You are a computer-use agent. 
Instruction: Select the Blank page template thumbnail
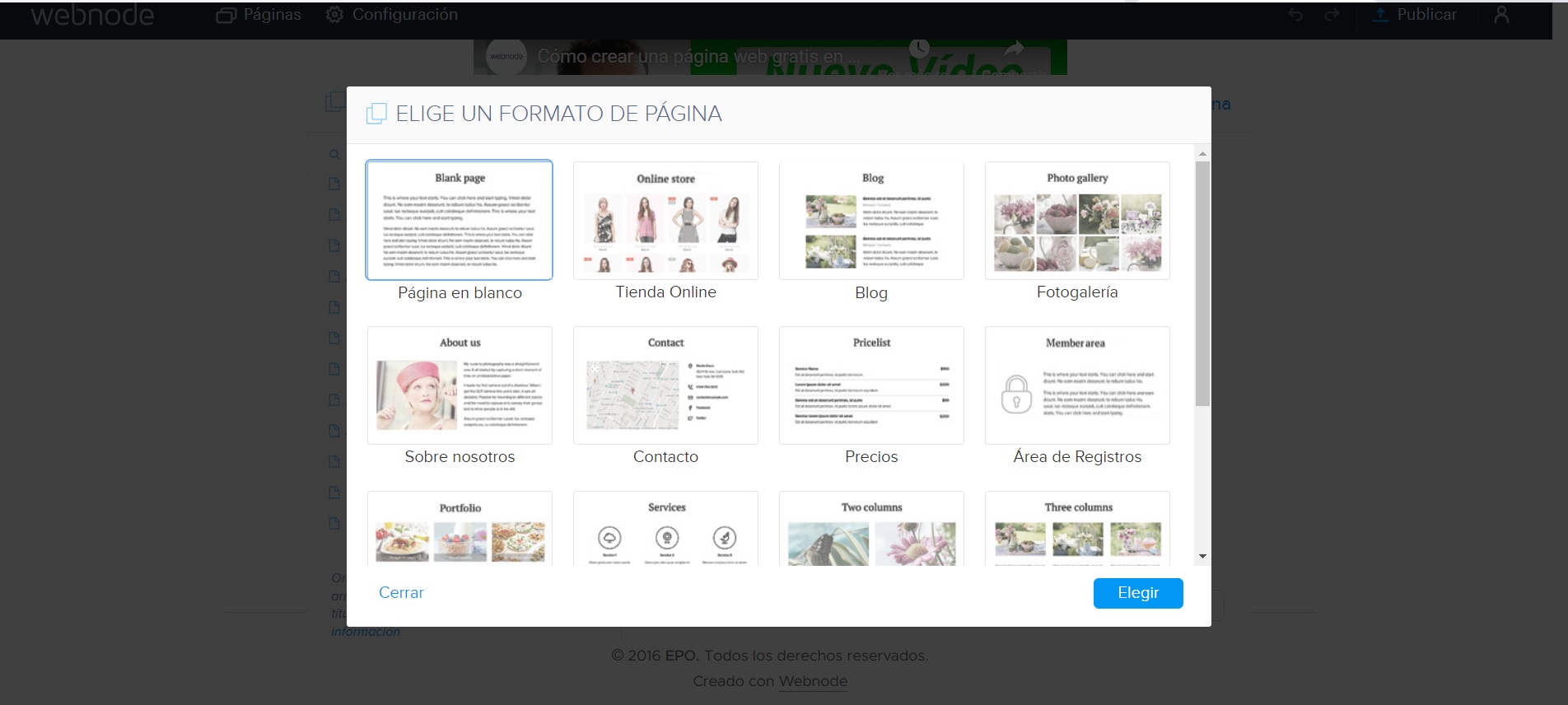(460, 221)
